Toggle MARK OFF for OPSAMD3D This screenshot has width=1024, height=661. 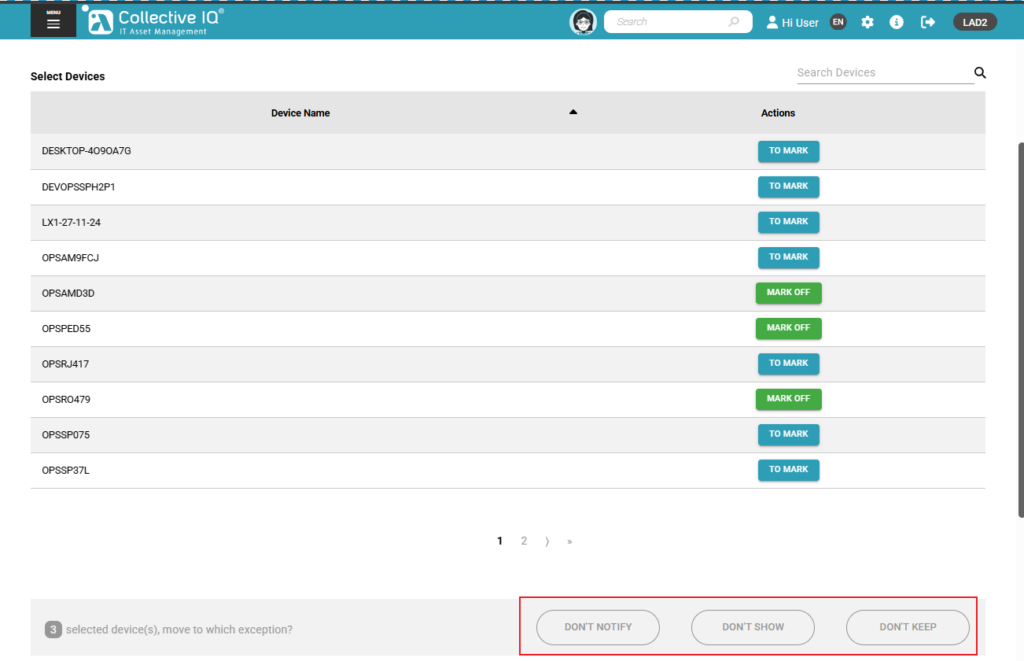(x=788, y=293)
